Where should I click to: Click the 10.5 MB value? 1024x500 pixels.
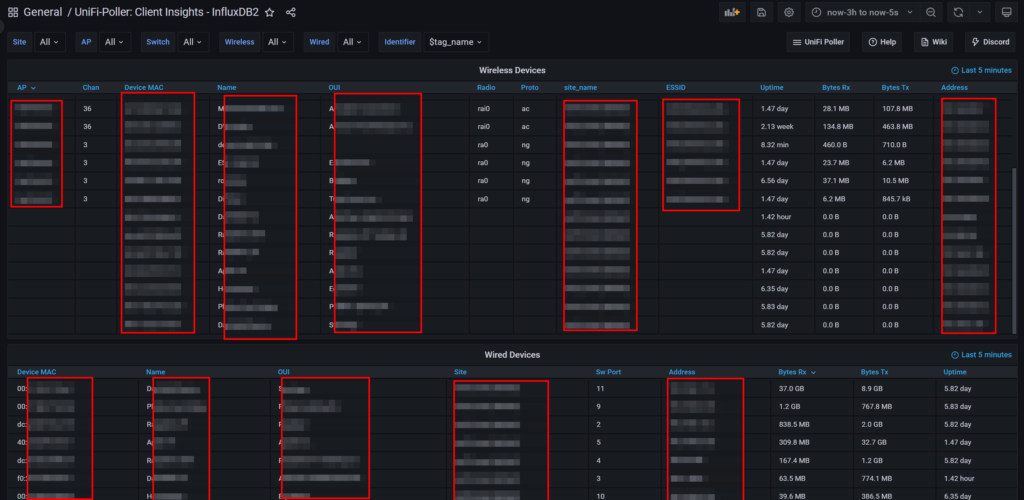(895, 180)
